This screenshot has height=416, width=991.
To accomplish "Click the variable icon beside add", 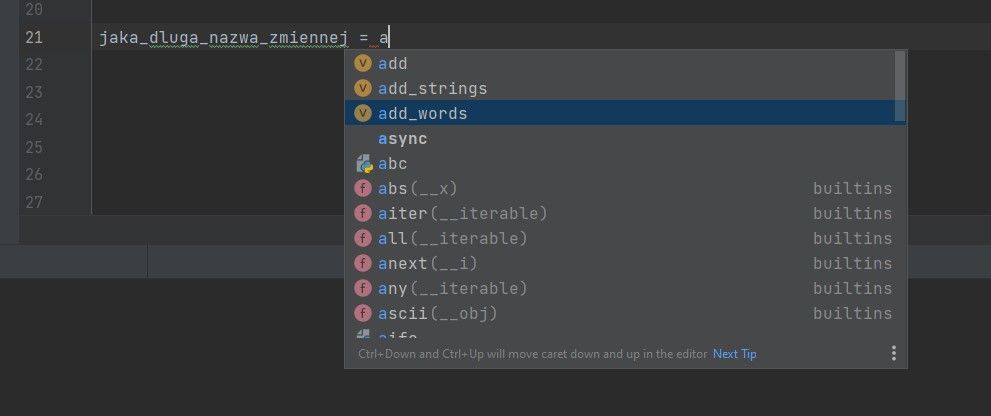I will point(362,63).
